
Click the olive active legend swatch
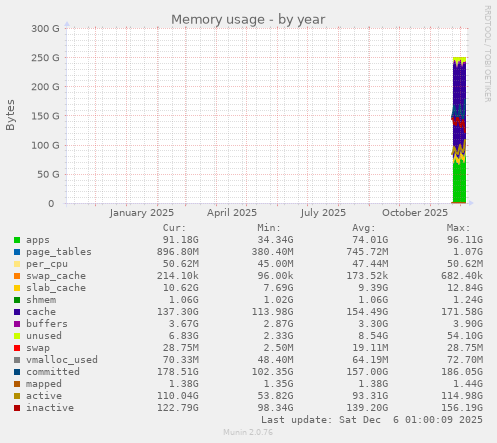[17, 396]
